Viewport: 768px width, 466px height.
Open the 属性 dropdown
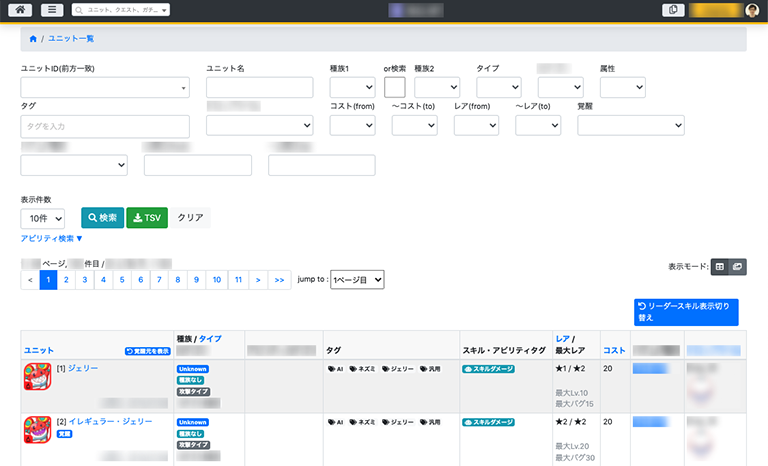pyautogui.click(x=623, y=87)
